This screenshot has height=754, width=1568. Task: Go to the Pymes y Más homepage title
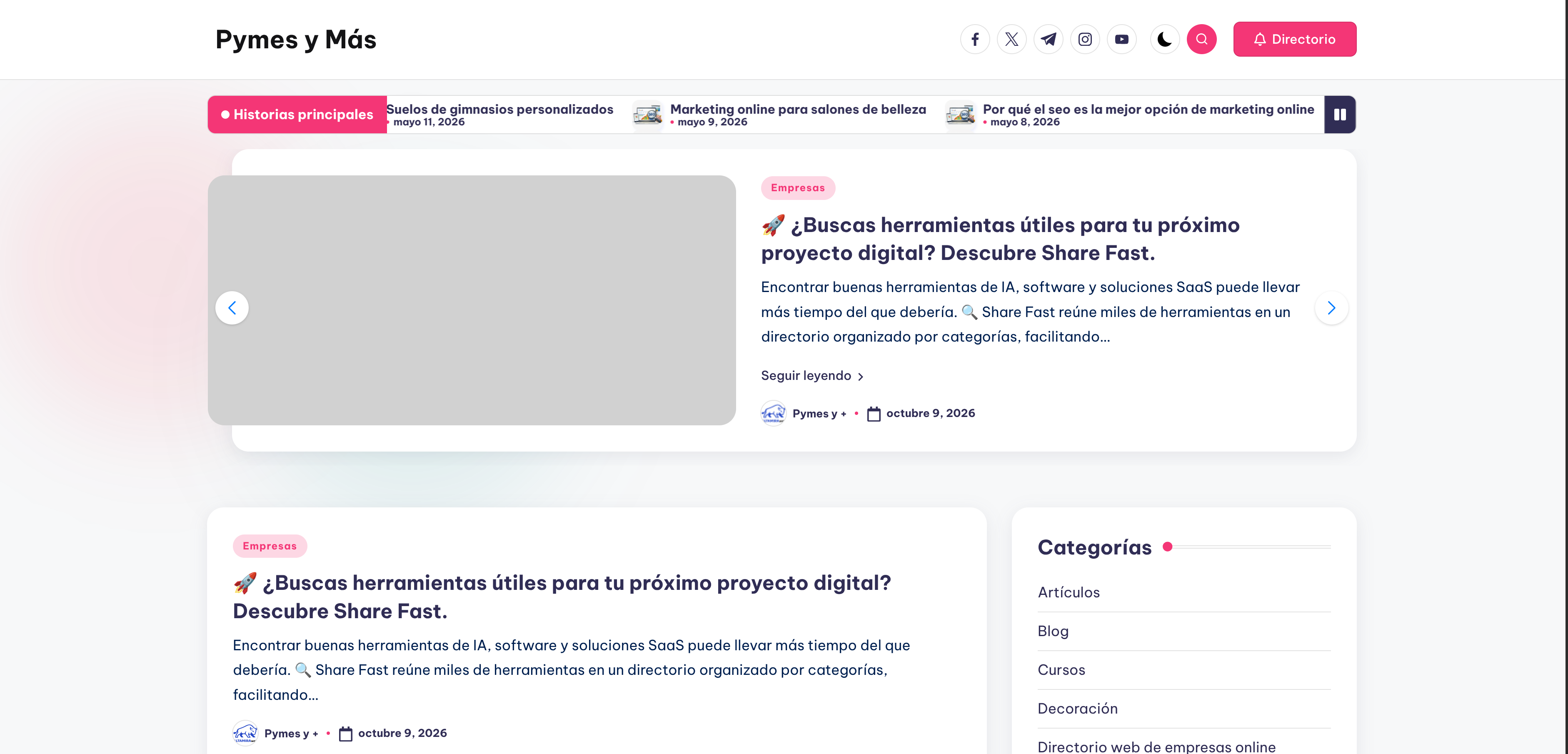pos(296,40)
